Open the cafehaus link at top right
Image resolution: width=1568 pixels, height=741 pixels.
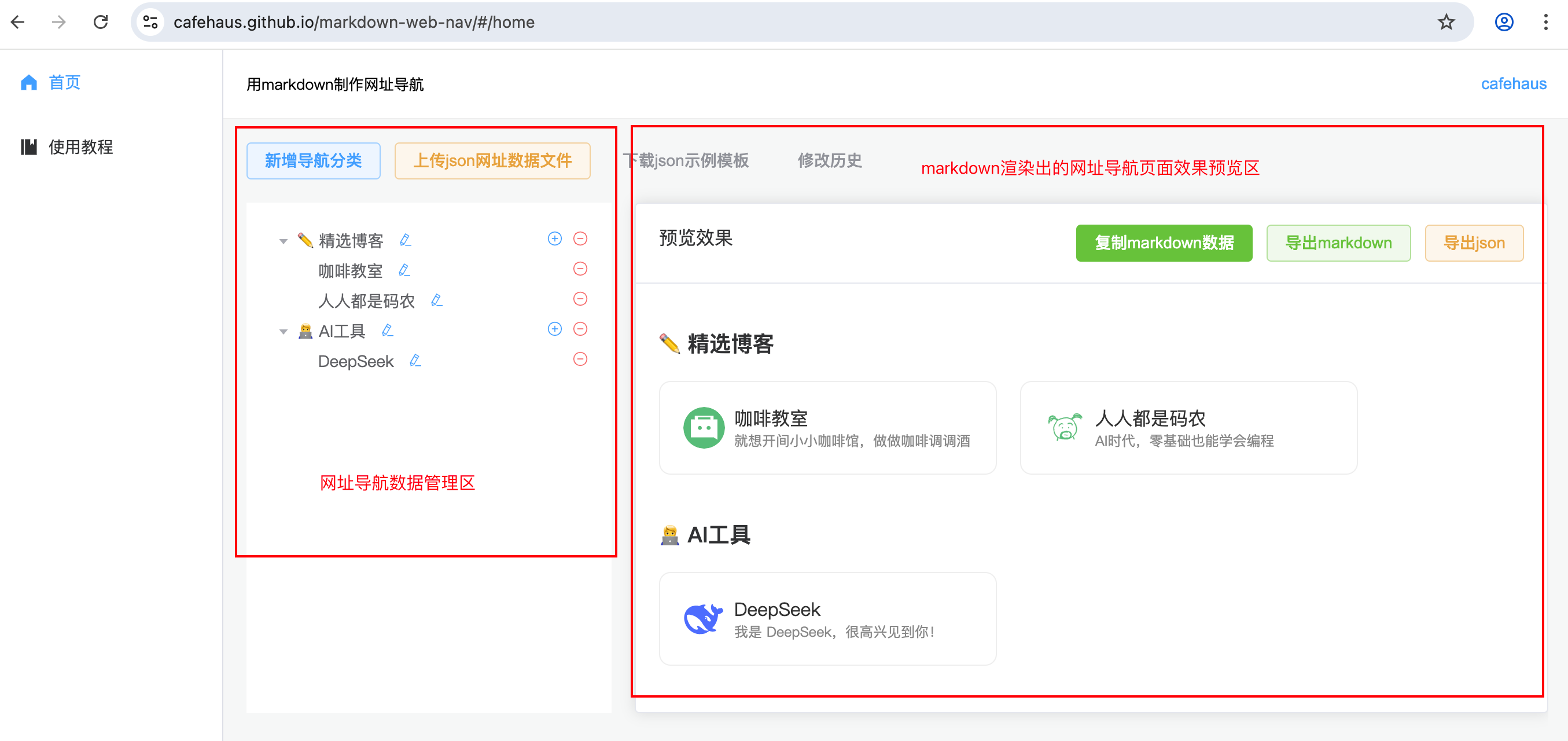pyautogui.click(x=1513, y=84)
